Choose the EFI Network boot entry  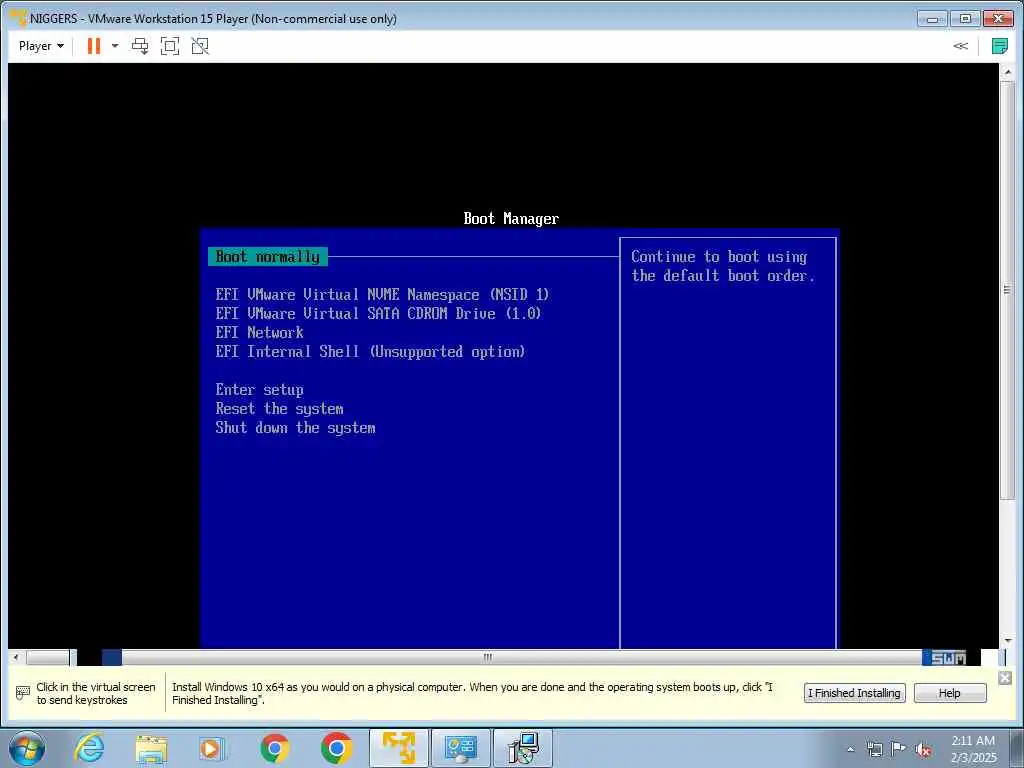(259, 332)
